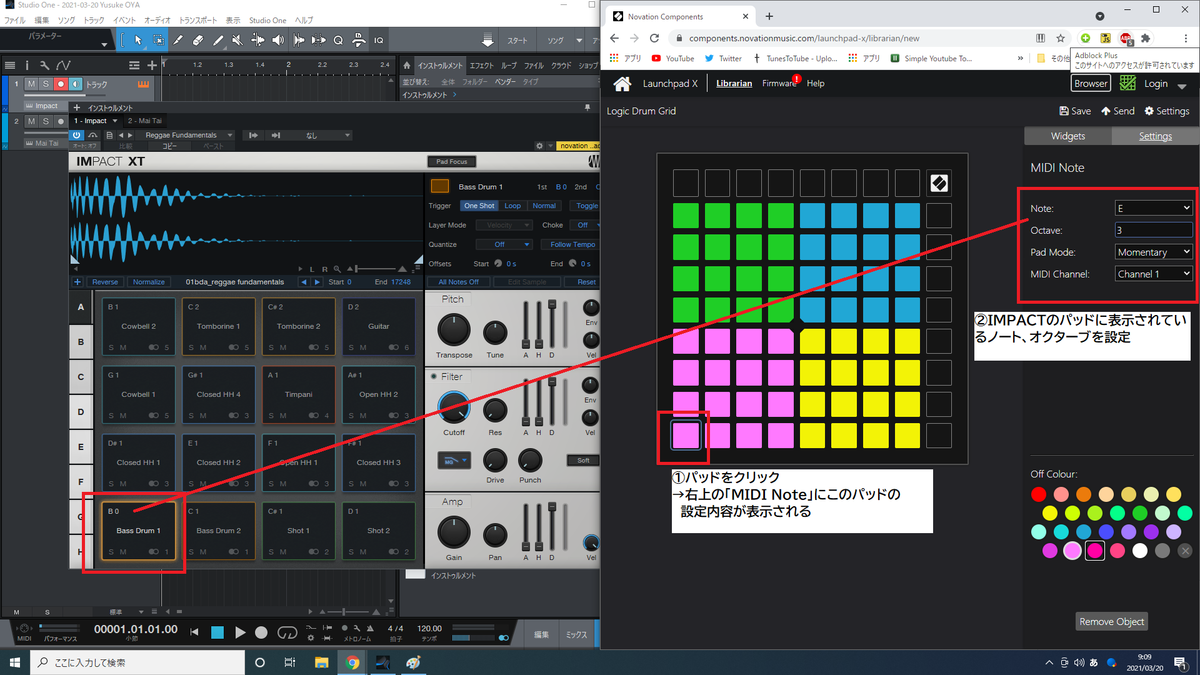Viewport: 1200px width, 675px height.
Task: Add a track with plus icon
Action: [152, 65]
